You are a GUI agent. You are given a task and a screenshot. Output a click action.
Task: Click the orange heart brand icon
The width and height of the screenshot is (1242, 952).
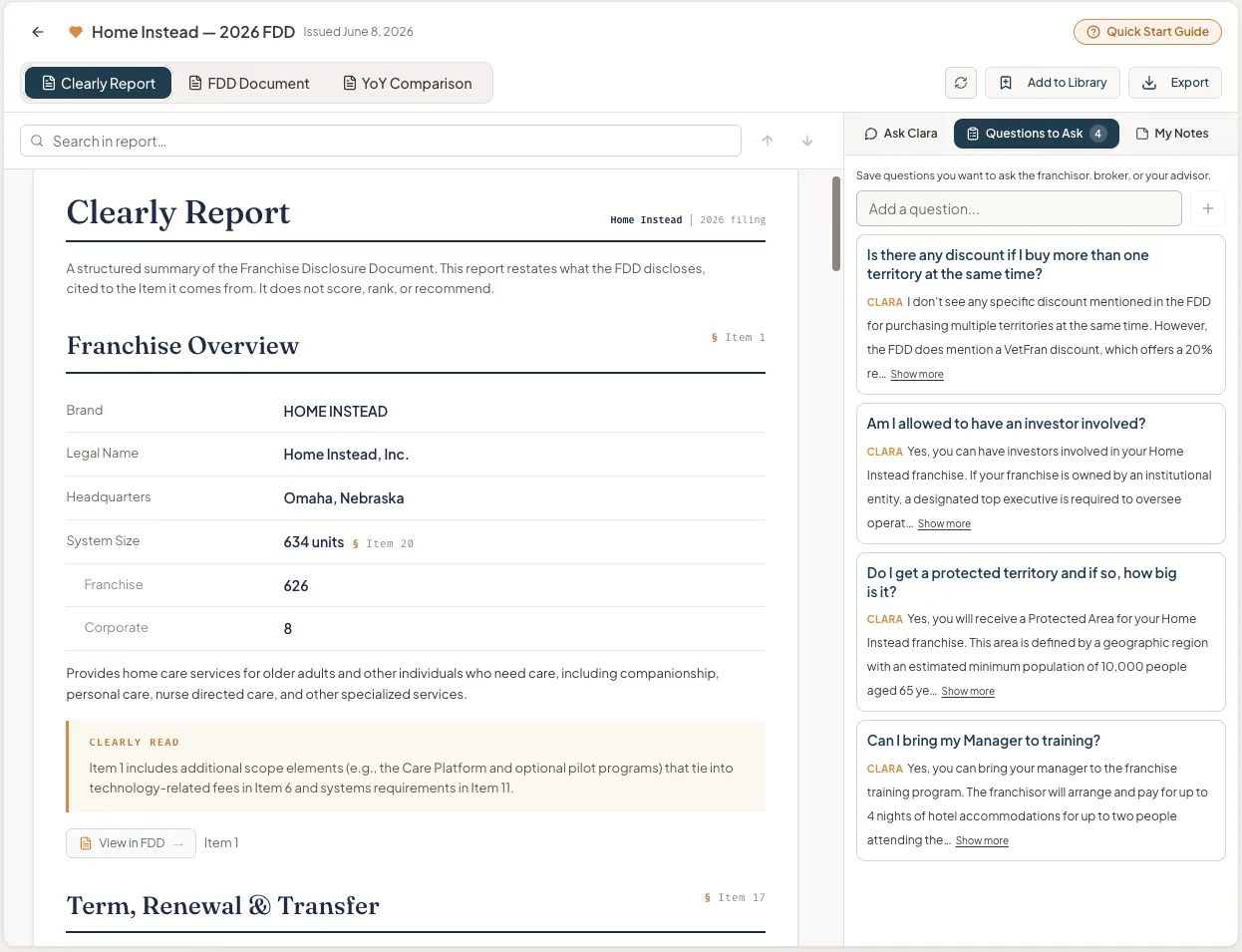point(75,32)
